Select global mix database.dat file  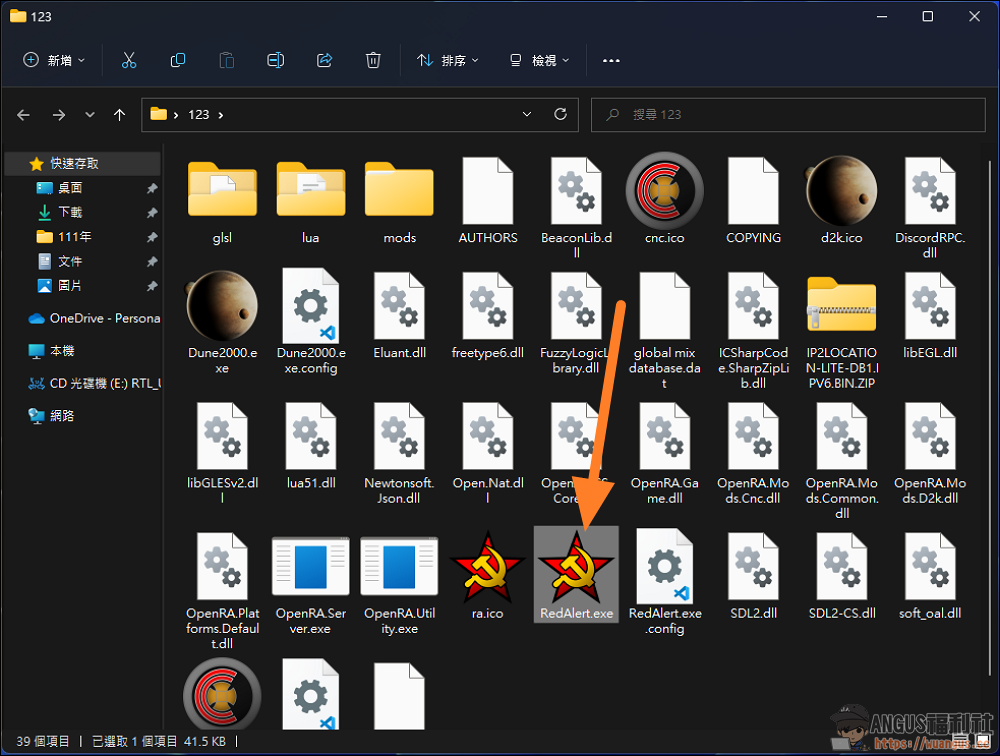pyautogui.click(x=665, y=330)
